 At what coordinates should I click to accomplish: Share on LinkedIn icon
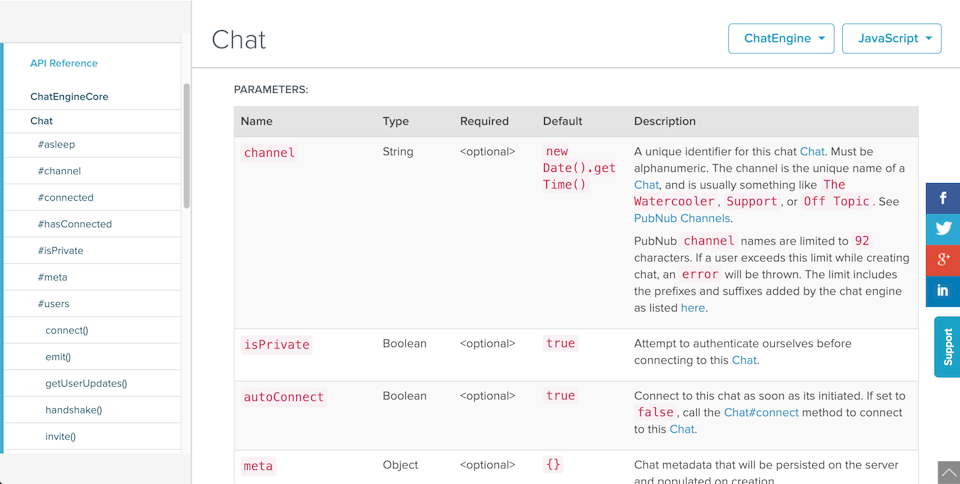(942, 291)
